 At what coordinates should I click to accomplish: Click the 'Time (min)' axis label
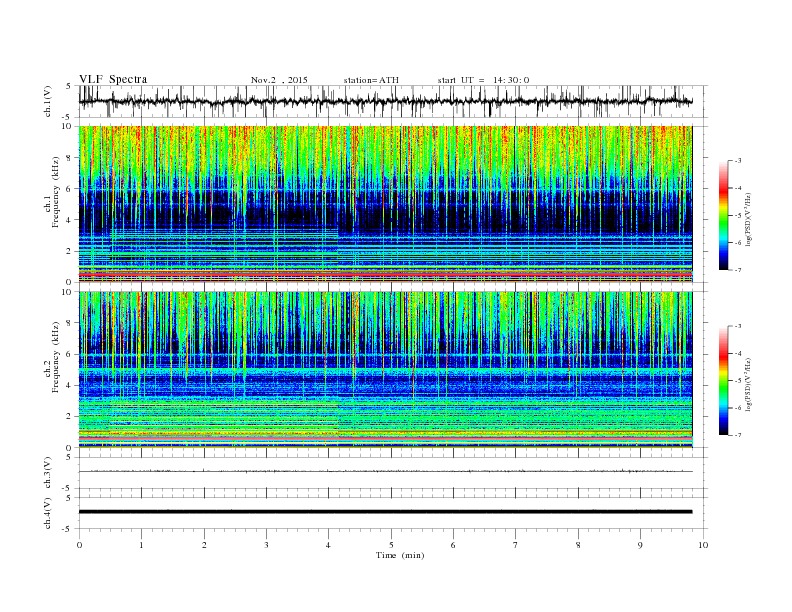400,555
